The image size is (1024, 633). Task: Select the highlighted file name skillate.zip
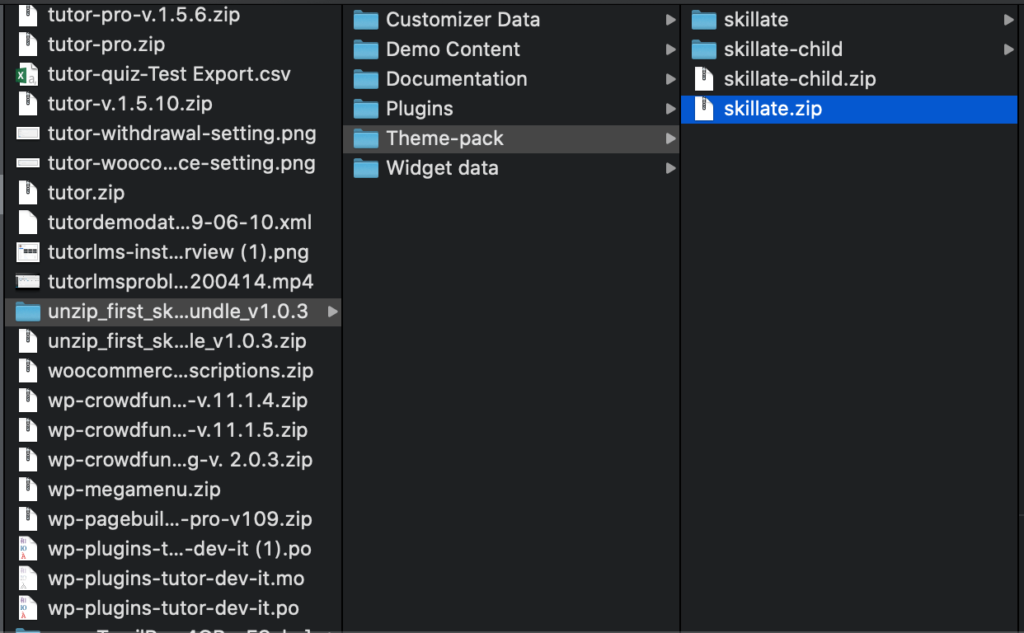tap(773, 108)
